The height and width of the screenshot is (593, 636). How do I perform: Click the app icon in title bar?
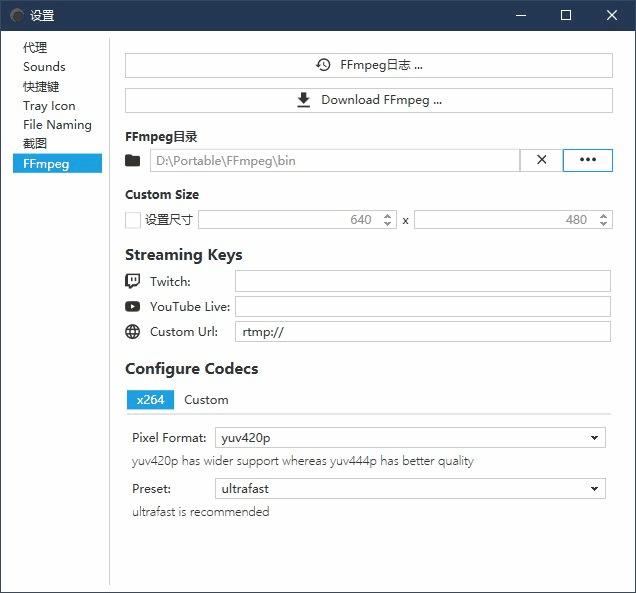17,15
